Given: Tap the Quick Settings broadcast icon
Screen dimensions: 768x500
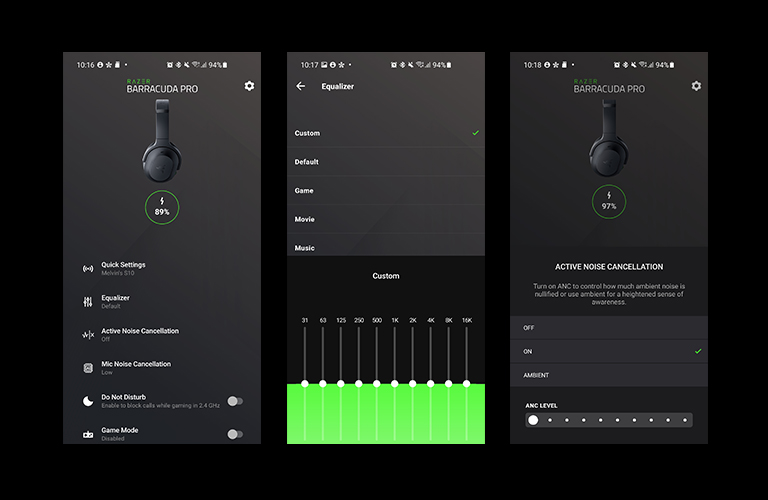Looking at the screenshot, I should click(88, 268).
